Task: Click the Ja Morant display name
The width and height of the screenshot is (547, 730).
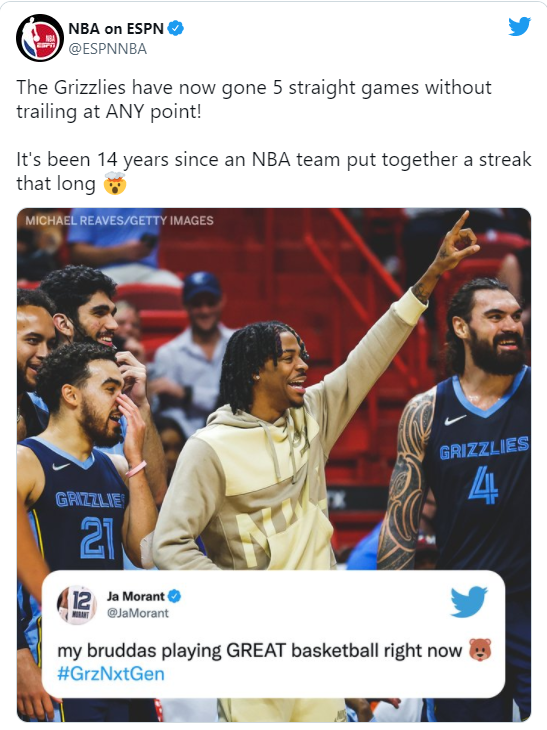Action: click(x=135, y=596)
